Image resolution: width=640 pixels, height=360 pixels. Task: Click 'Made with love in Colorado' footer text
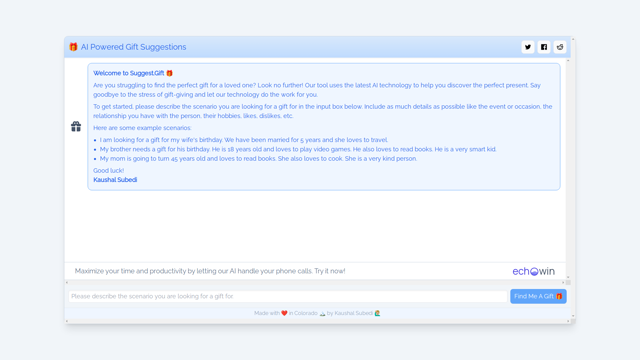(317, 313)
